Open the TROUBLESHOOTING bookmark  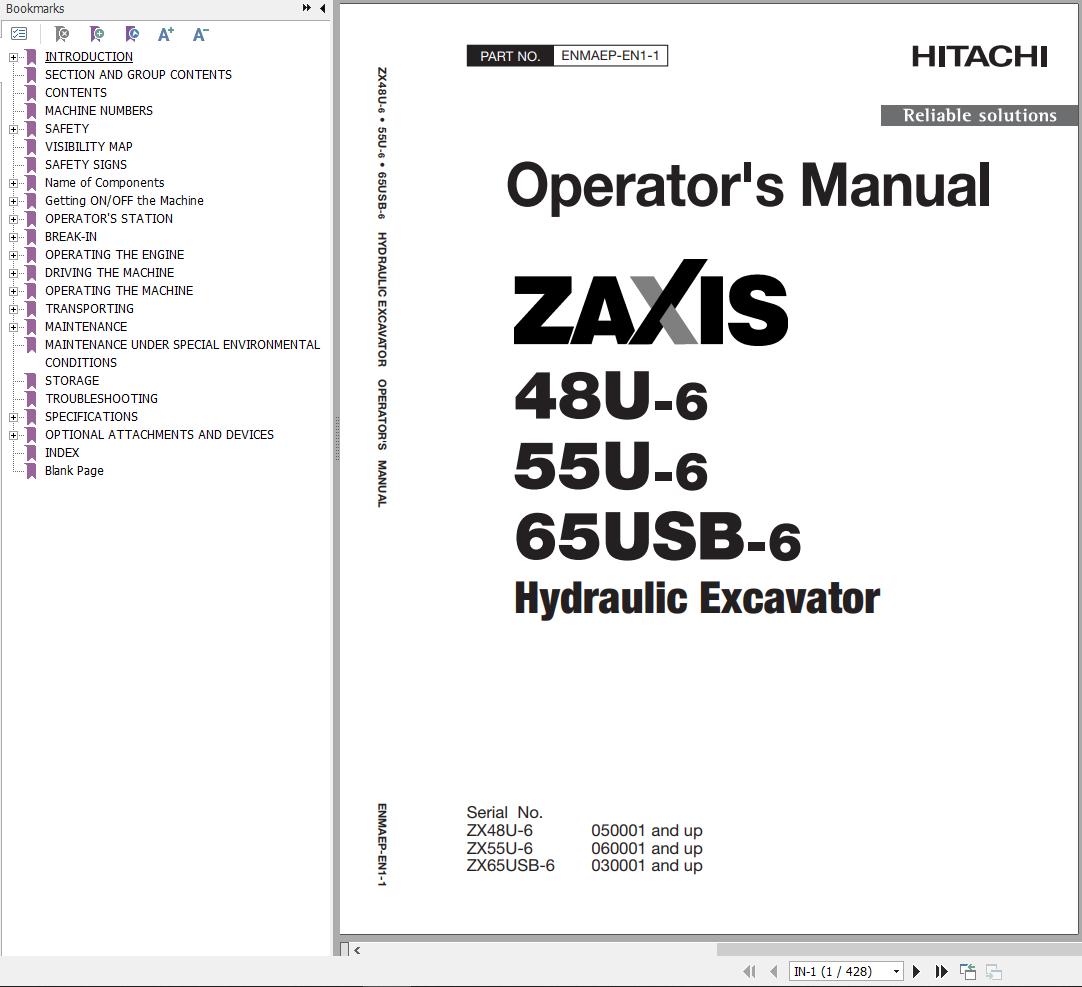(101, 398)
